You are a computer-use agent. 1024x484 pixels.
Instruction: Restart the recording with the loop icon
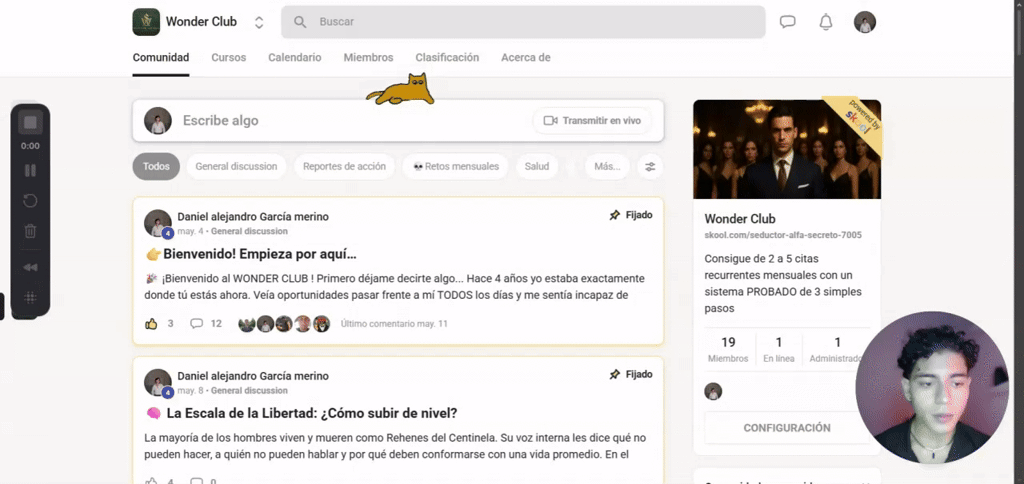click(30, 201)
